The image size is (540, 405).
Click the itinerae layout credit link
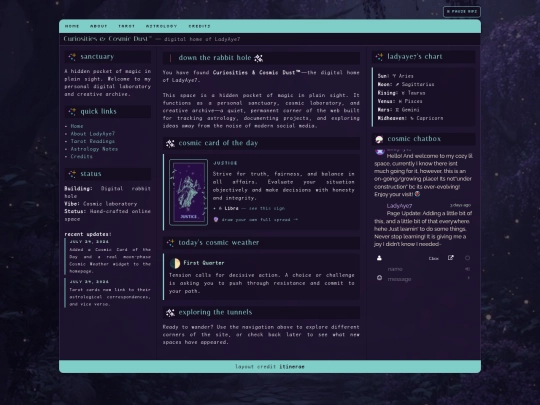pos(291,366)
